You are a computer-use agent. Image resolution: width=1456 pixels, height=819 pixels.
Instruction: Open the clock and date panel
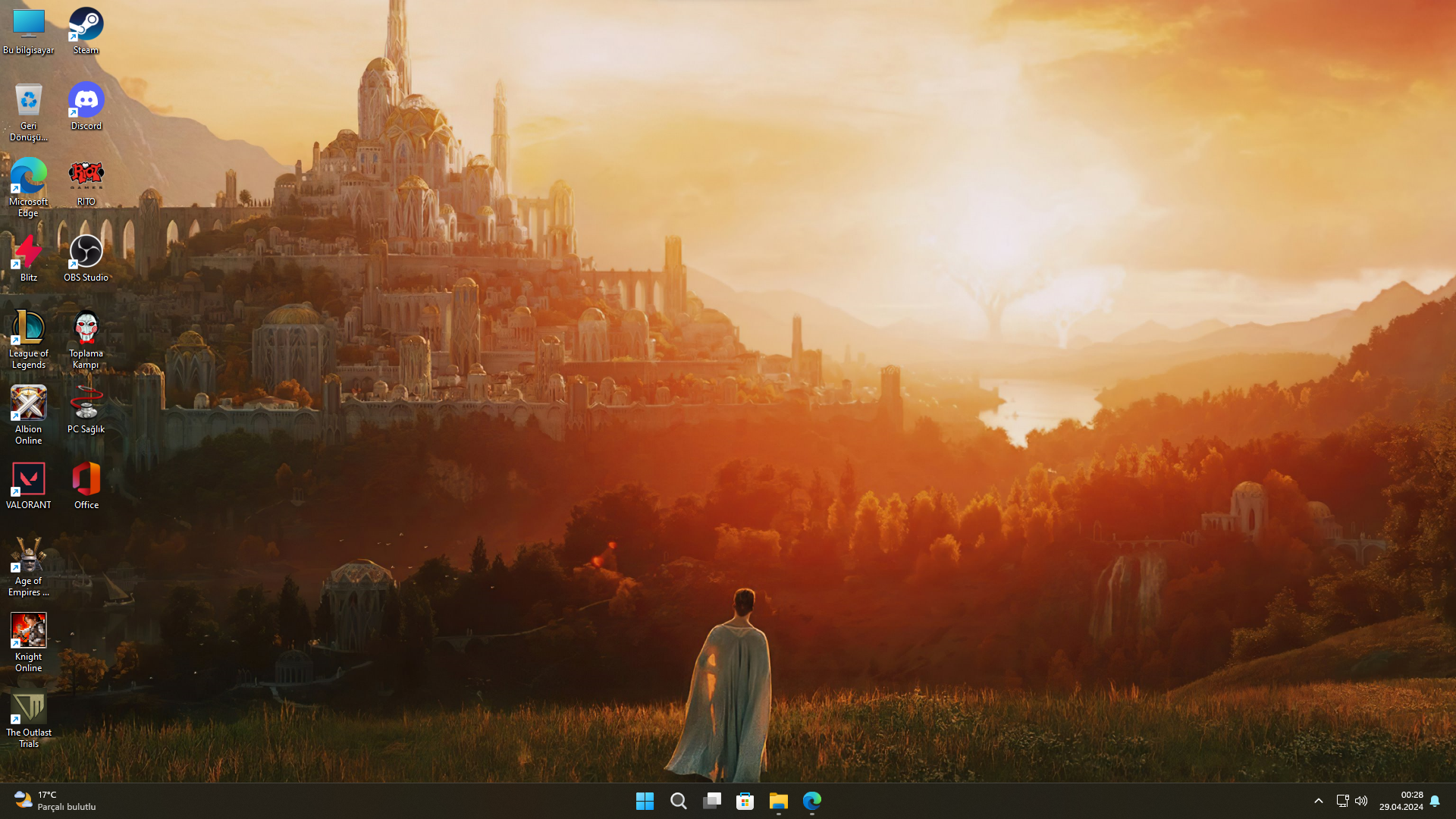tap(1401, 801)
